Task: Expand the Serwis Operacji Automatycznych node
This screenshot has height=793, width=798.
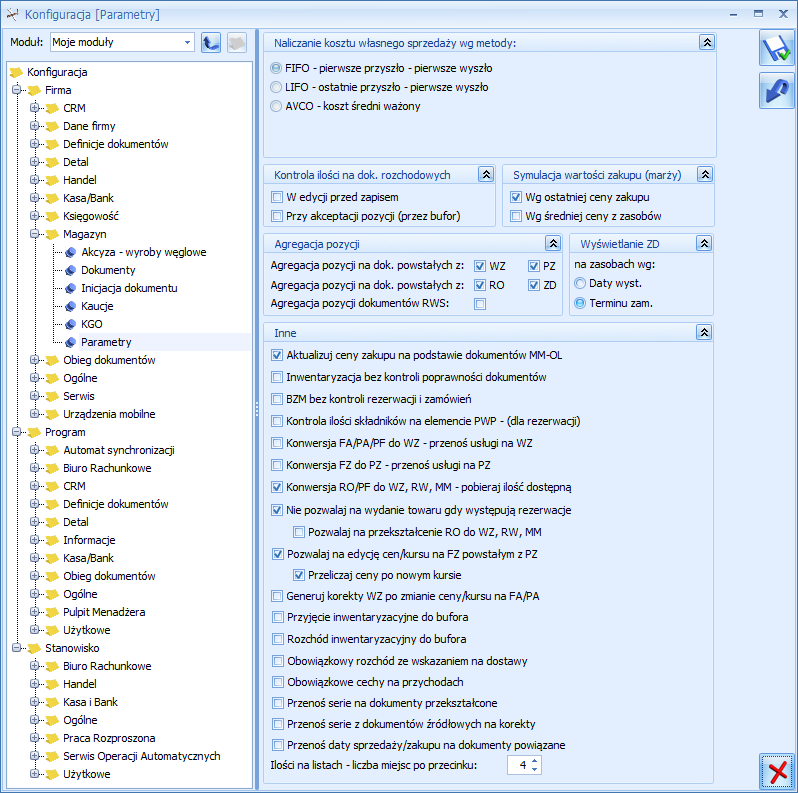Action: tap(35, 756)
